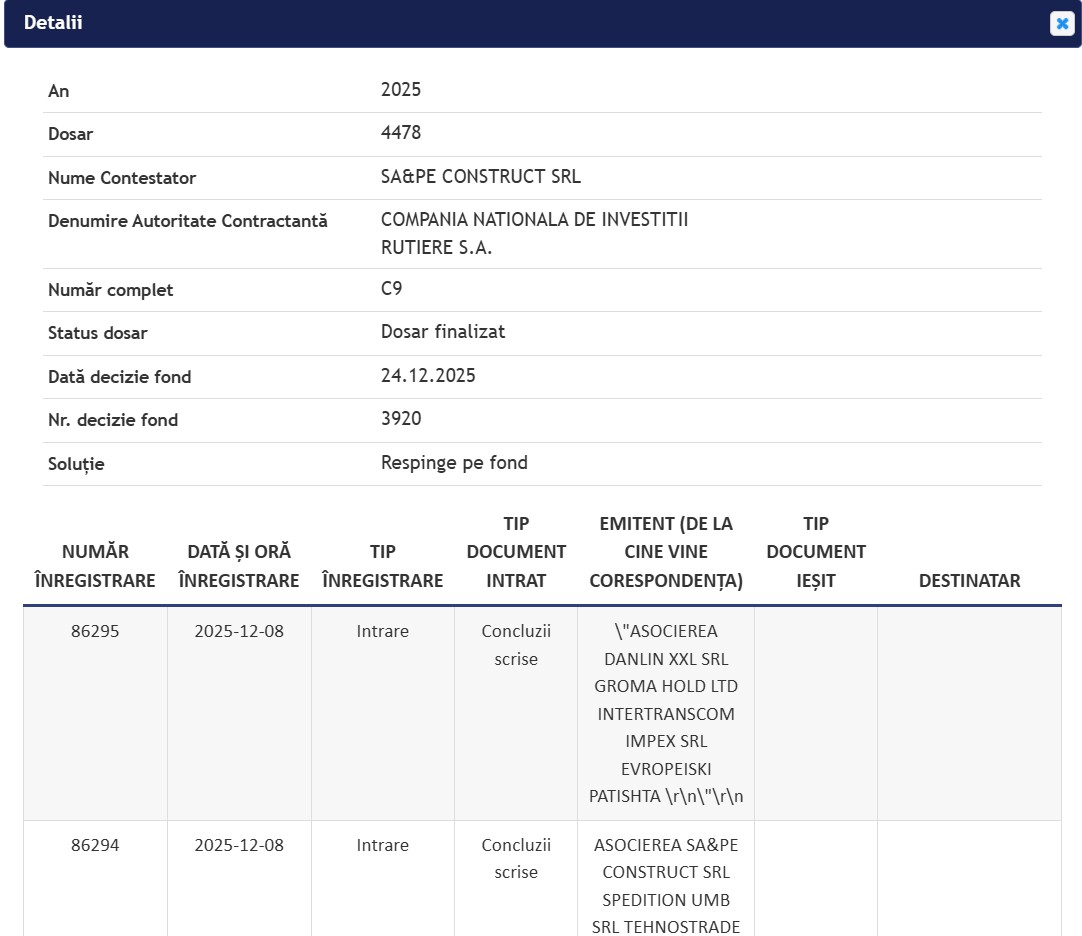Viewport: 1082px width, 936px height.
Task: Click the Tip Înregistrare column header
Action: pos(382,566)
